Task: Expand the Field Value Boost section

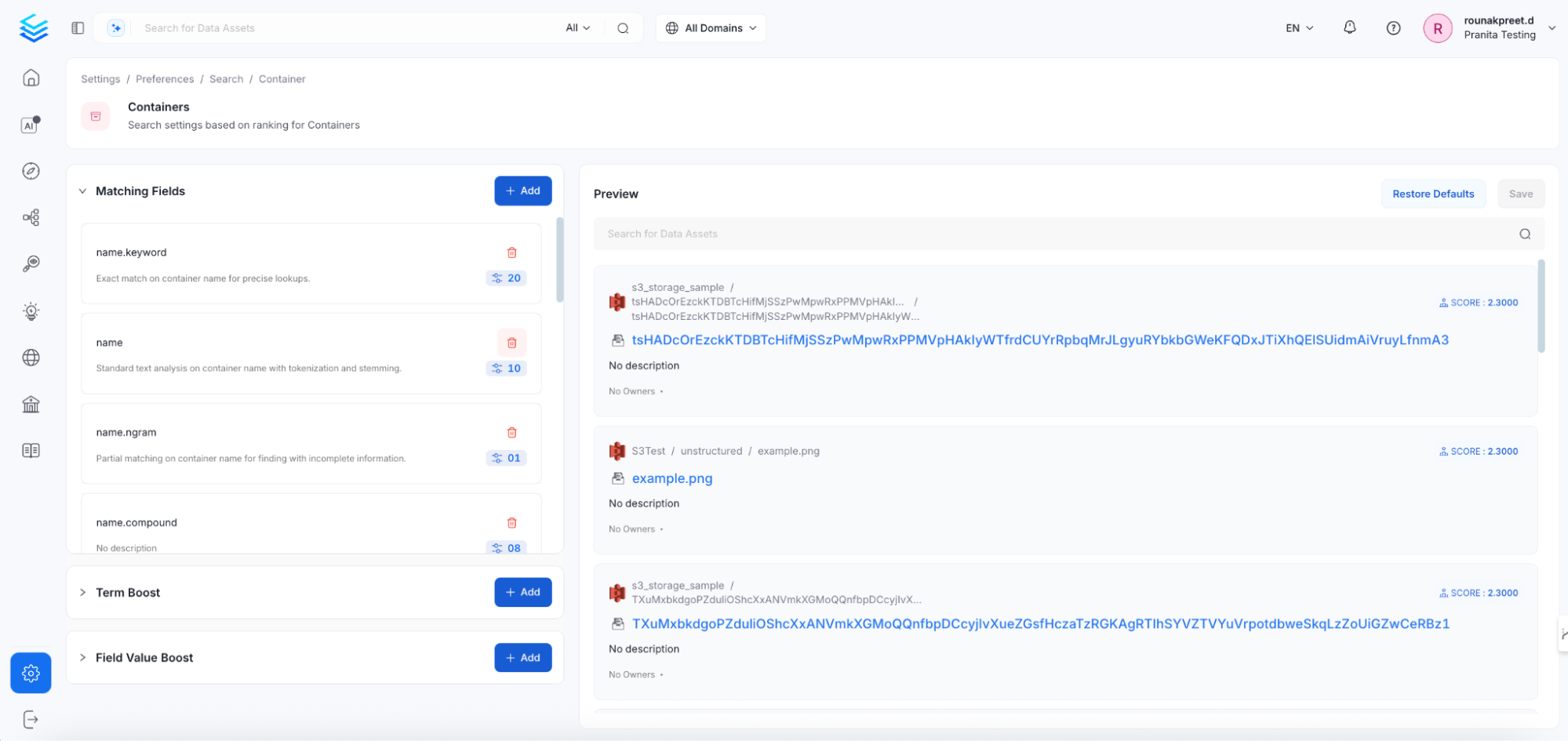Action: click(x=82, y=657)
